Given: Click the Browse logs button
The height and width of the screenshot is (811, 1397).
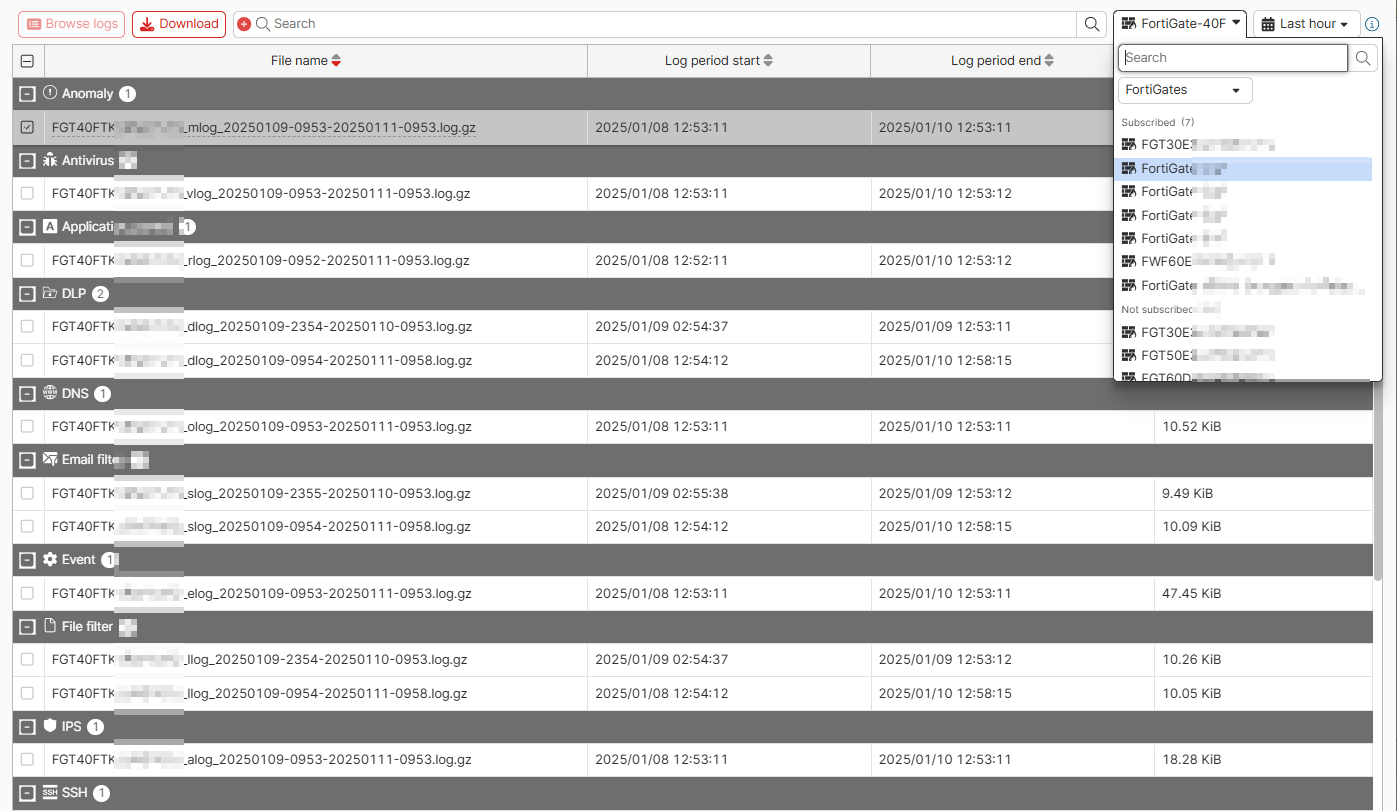Looking at the screenshot, I should click(x=71, y=23).
